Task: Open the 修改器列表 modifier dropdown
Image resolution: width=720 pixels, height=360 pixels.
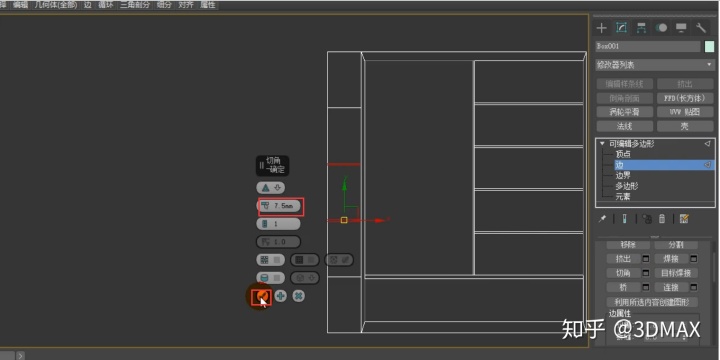Action: click(x=655, y=65)
